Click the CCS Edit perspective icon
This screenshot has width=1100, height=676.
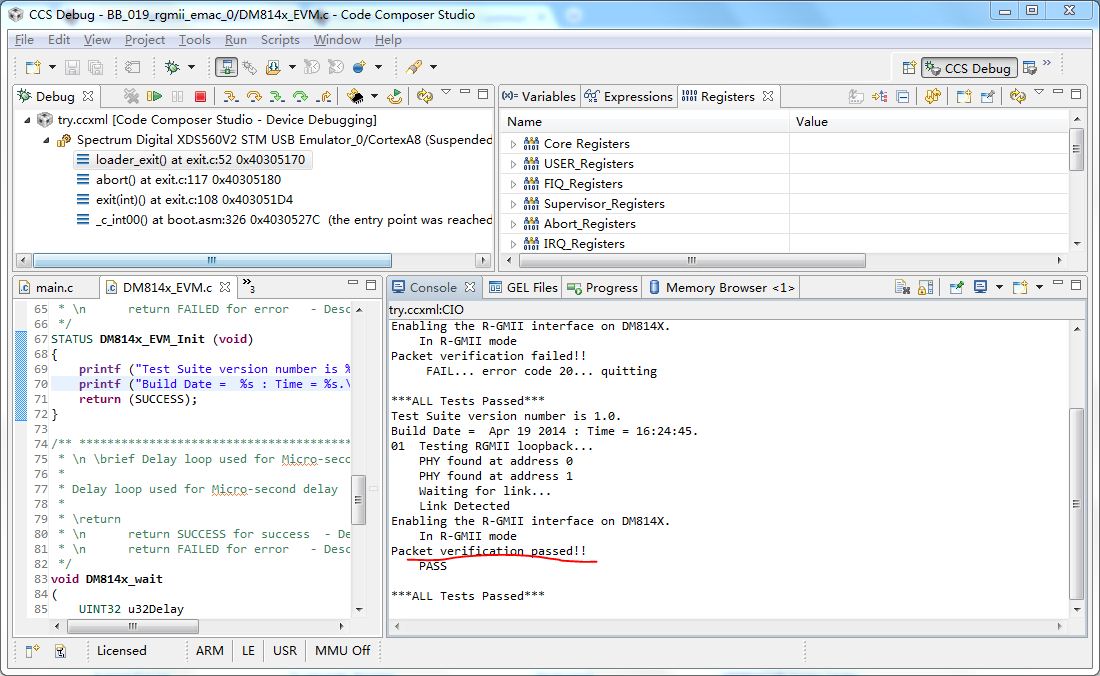[x=1029, y=67]
